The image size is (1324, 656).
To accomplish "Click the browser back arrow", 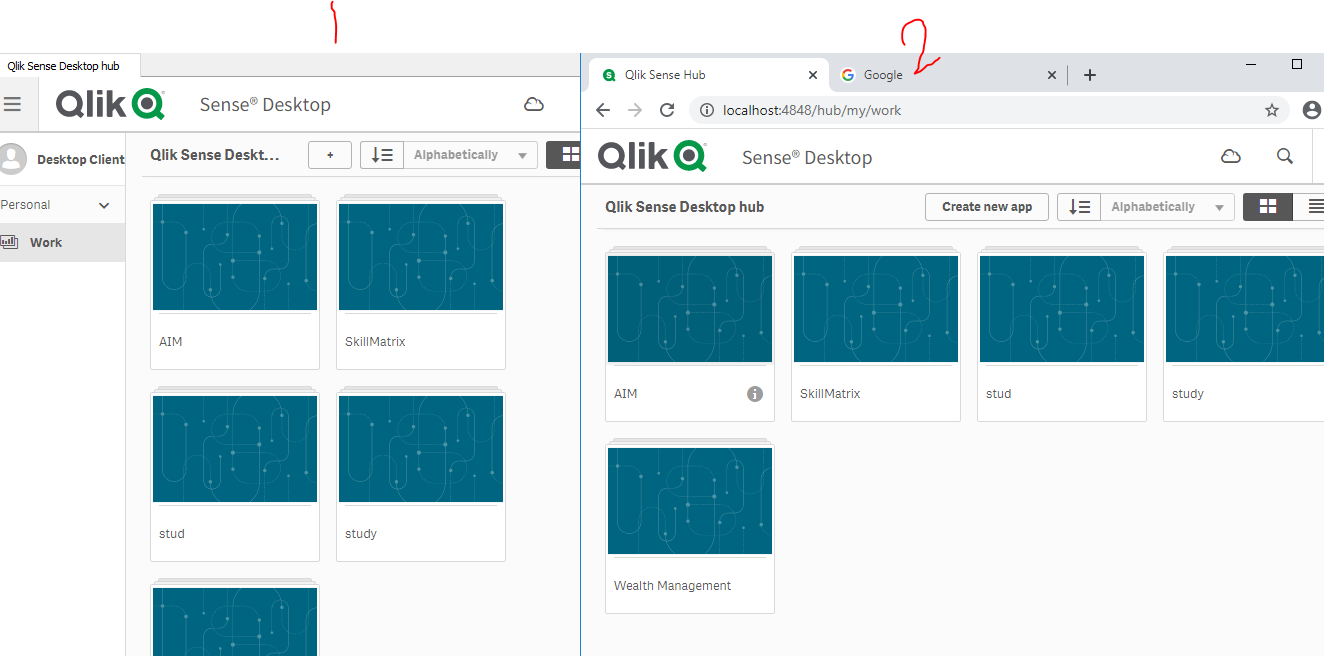I will [x=602, y=110].
